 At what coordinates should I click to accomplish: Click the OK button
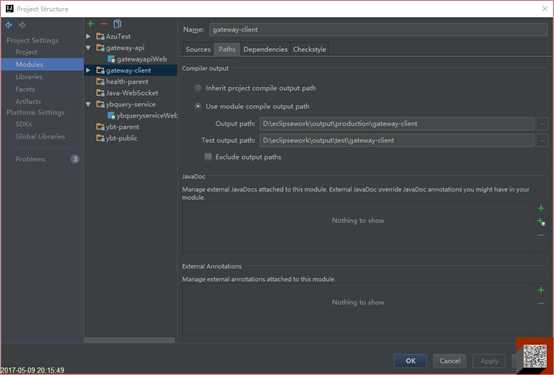(x=411, y=361)
